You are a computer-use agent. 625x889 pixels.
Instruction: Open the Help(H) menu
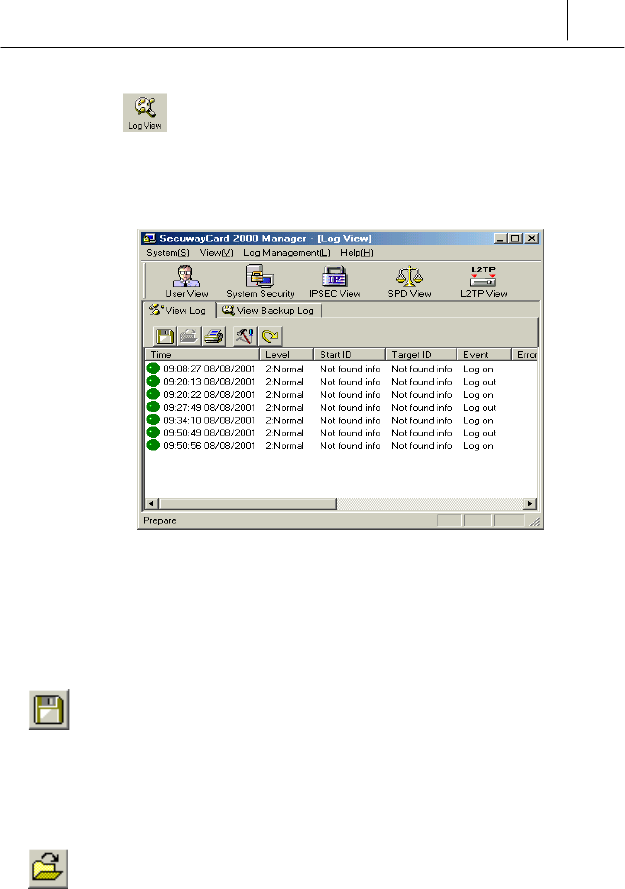pyautogui.click(x=357, y=253)
